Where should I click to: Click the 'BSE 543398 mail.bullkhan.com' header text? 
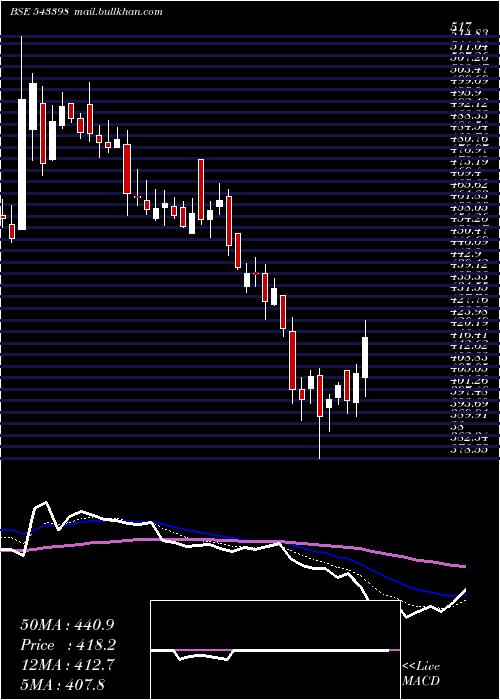pos(86,12)
